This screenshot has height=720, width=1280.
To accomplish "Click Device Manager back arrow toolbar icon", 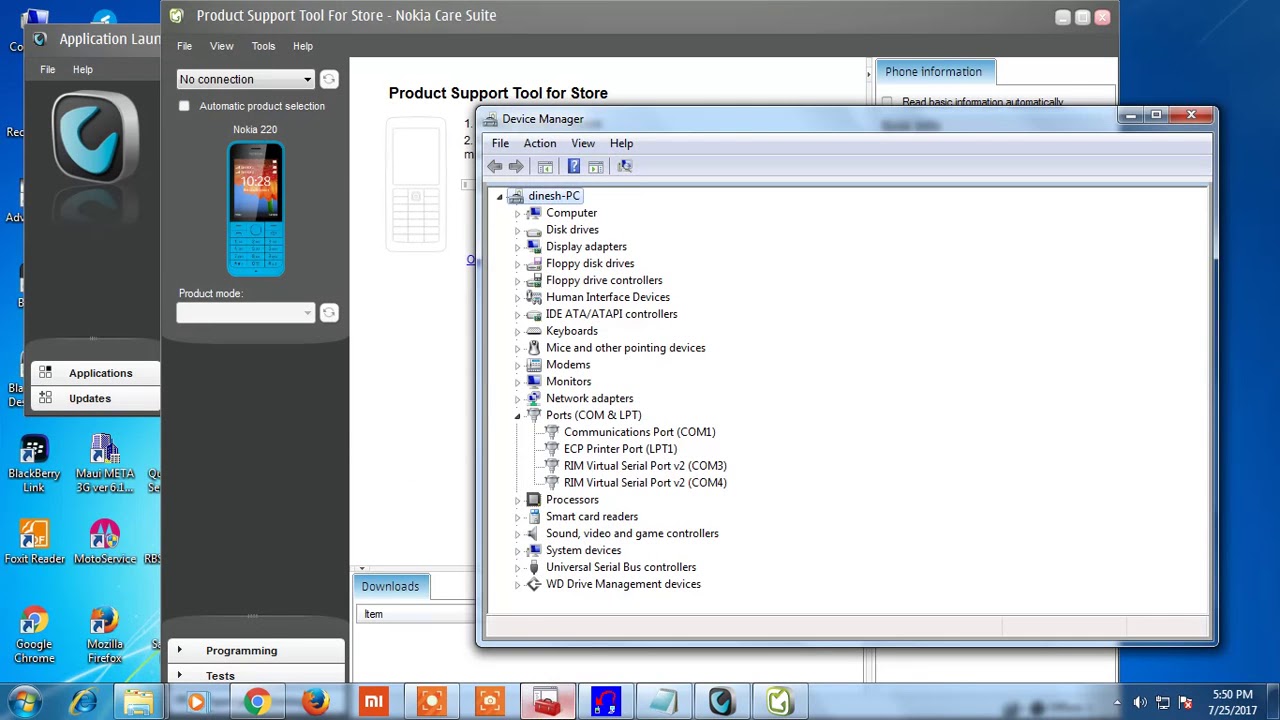I will tap(495, 166).
